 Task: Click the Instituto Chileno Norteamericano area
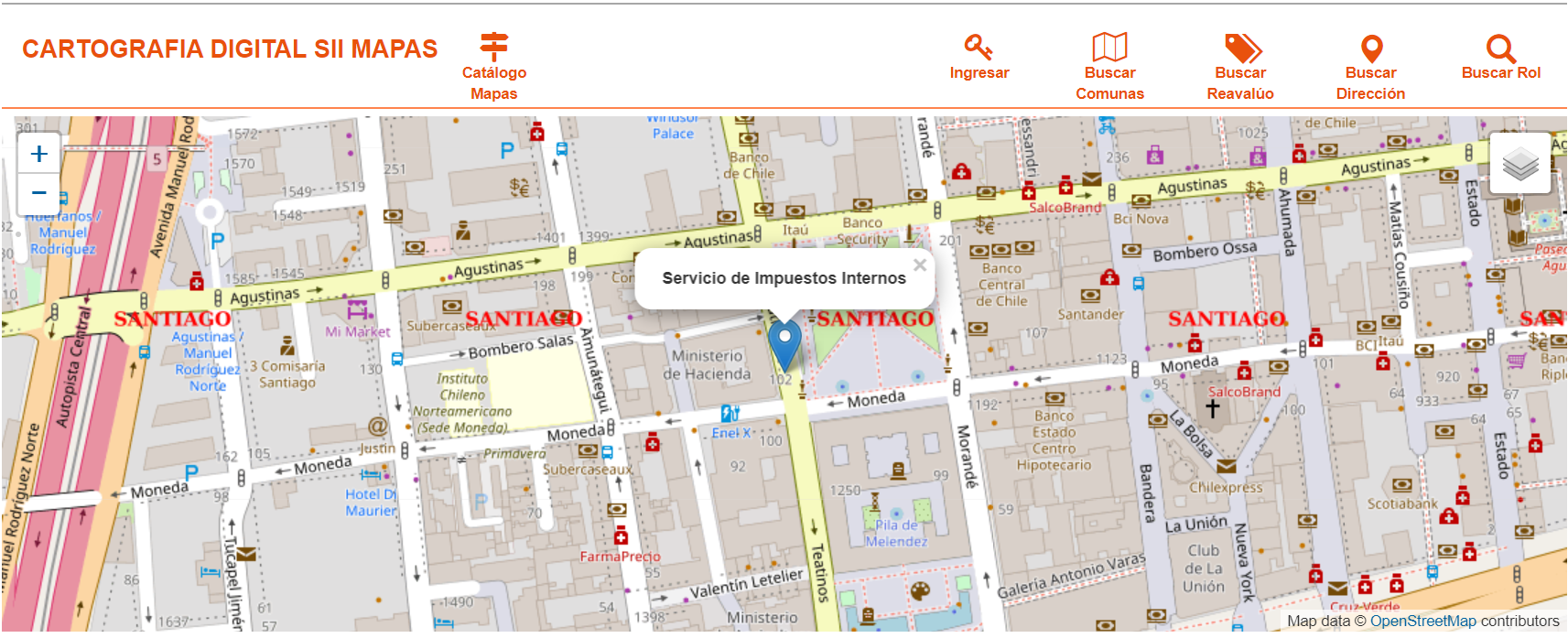pyautogui.click(x=462, y=402)
